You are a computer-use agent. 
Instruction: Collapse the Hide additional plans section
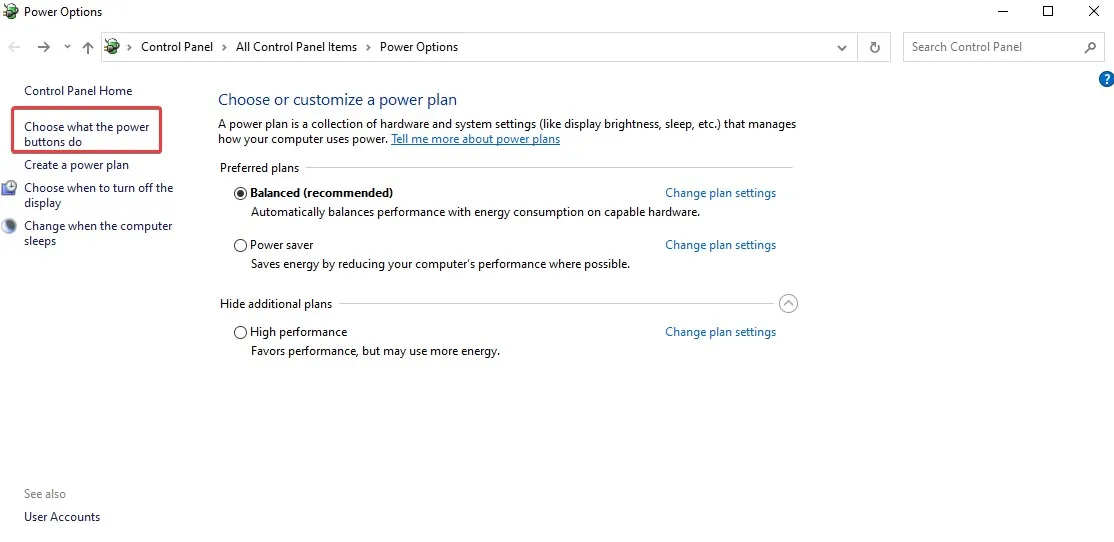pyautogui.click(x=787, y=304)
